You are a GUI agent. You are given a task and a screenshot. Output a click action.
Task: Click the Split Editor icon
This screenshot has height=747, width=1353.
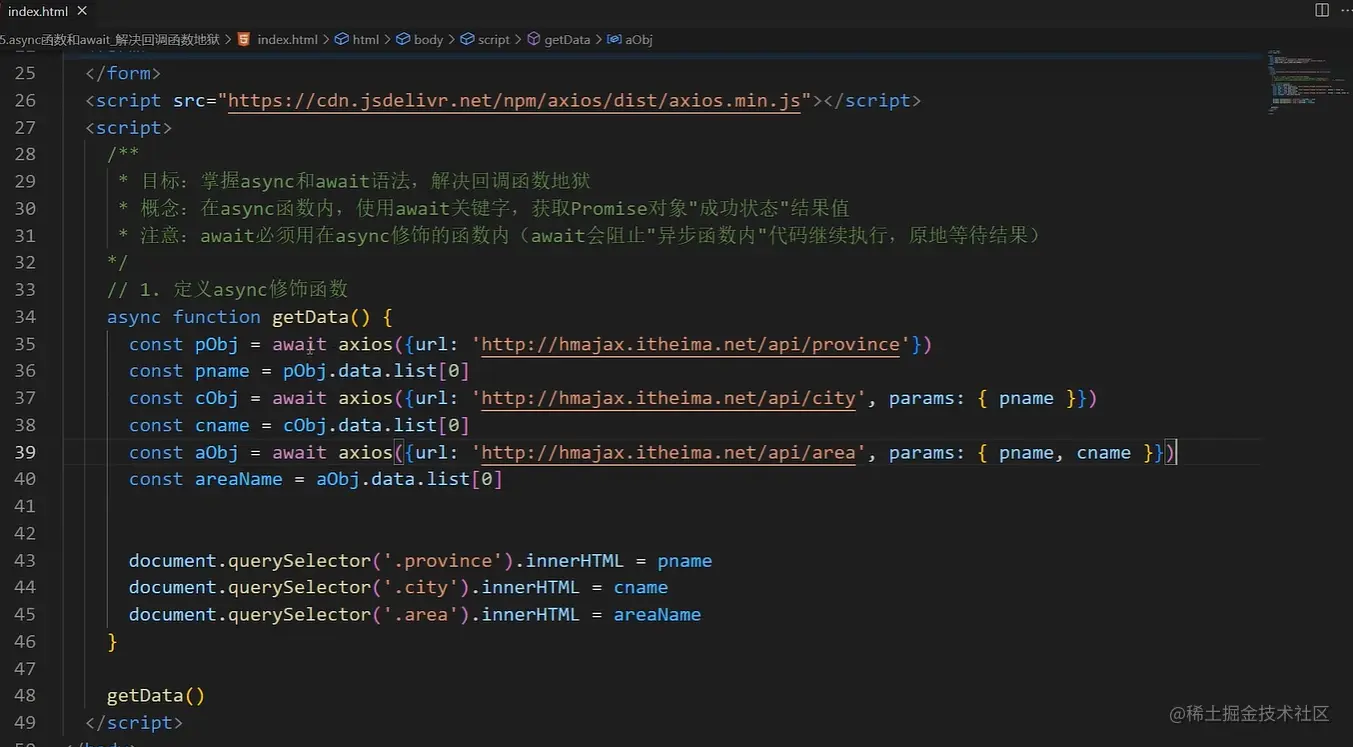pyautogui.click(x=1322, y=10)
